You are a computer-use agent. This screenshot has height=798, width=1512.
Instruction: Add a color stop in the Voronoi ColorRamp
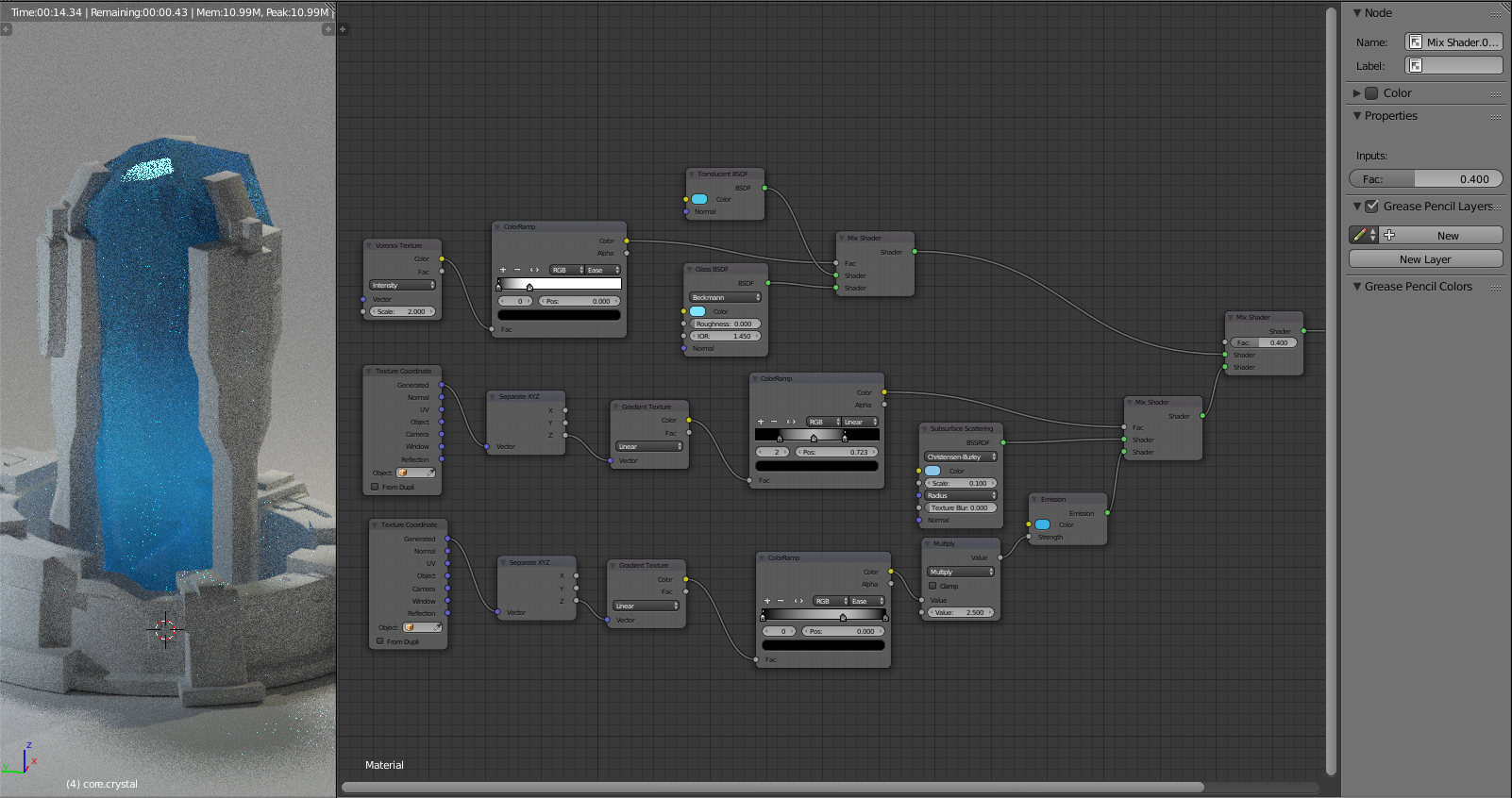[503, 270]
